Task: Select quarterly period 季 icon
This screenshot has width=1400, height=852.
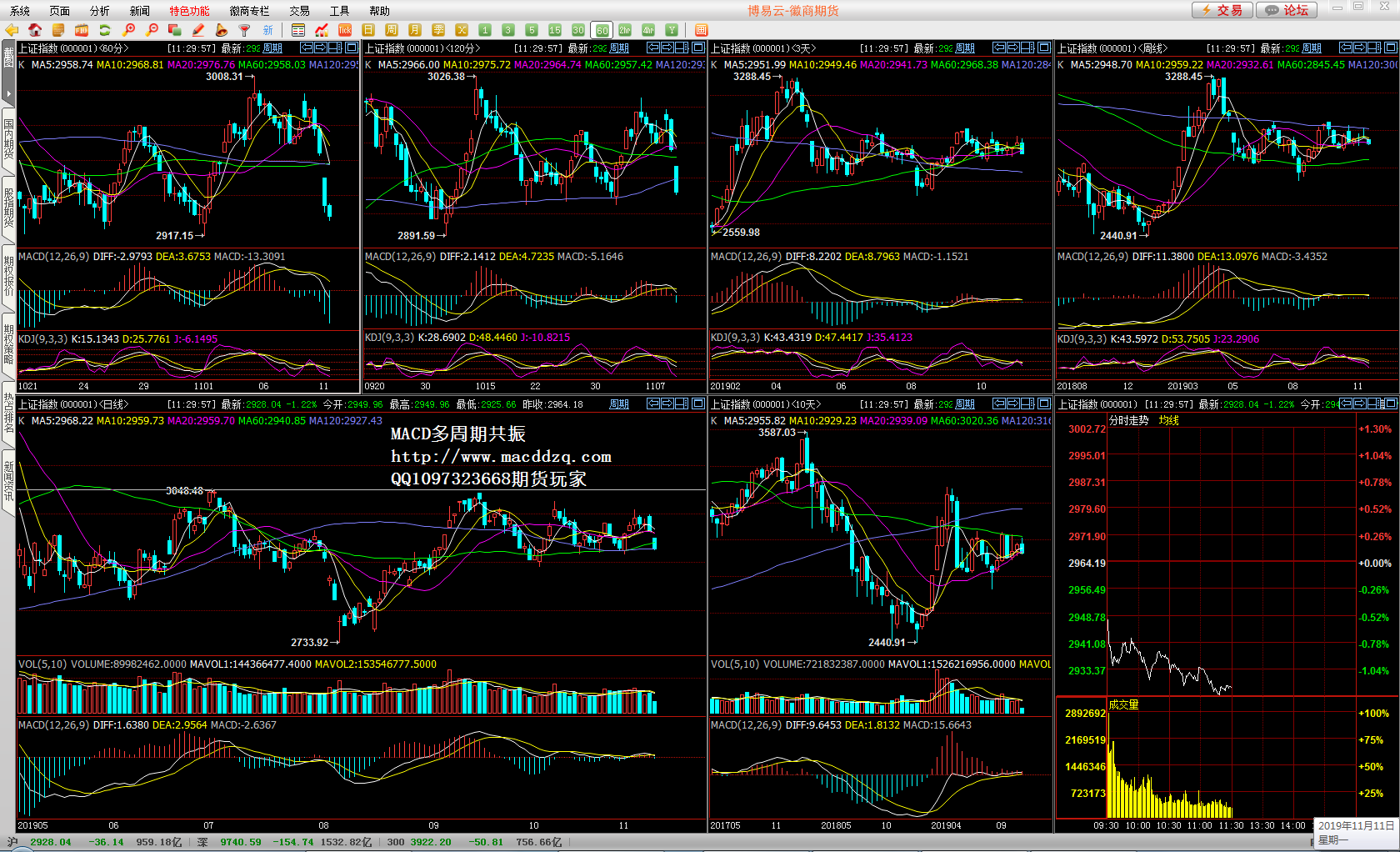Action: click(438, 30)
